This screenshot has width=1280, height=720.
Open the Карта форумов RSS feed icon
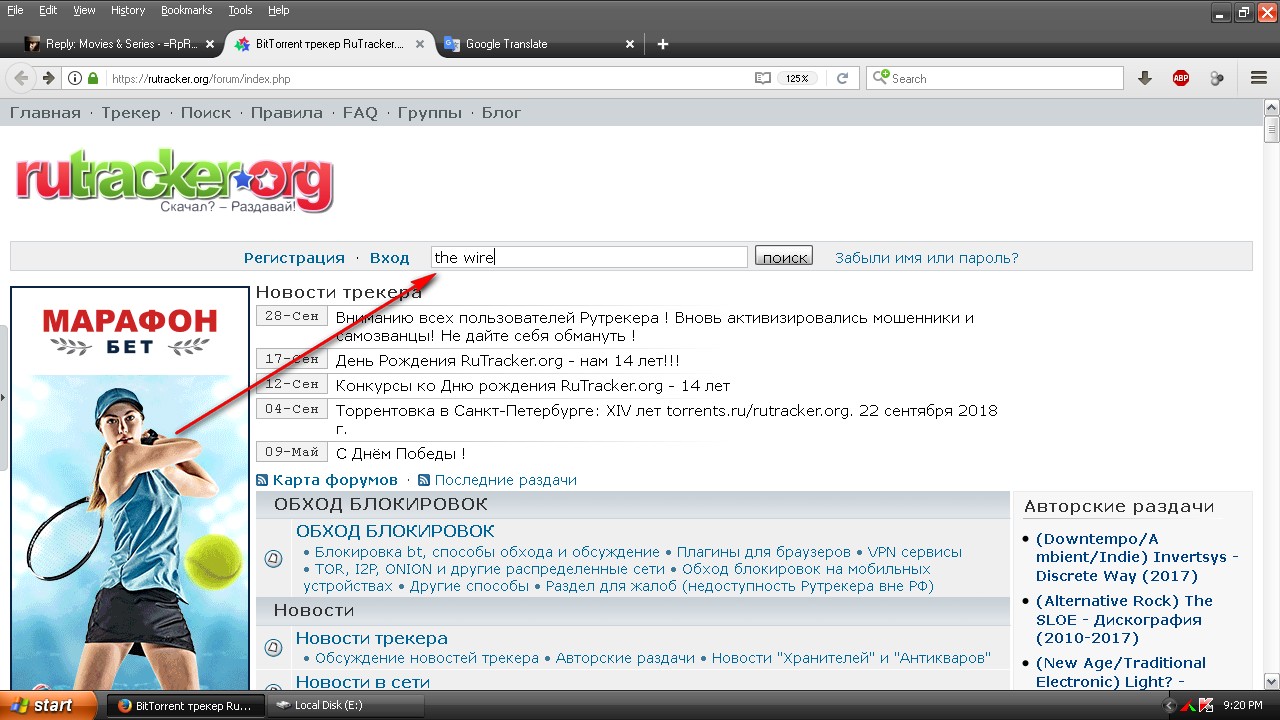click(x=262, y=480)
